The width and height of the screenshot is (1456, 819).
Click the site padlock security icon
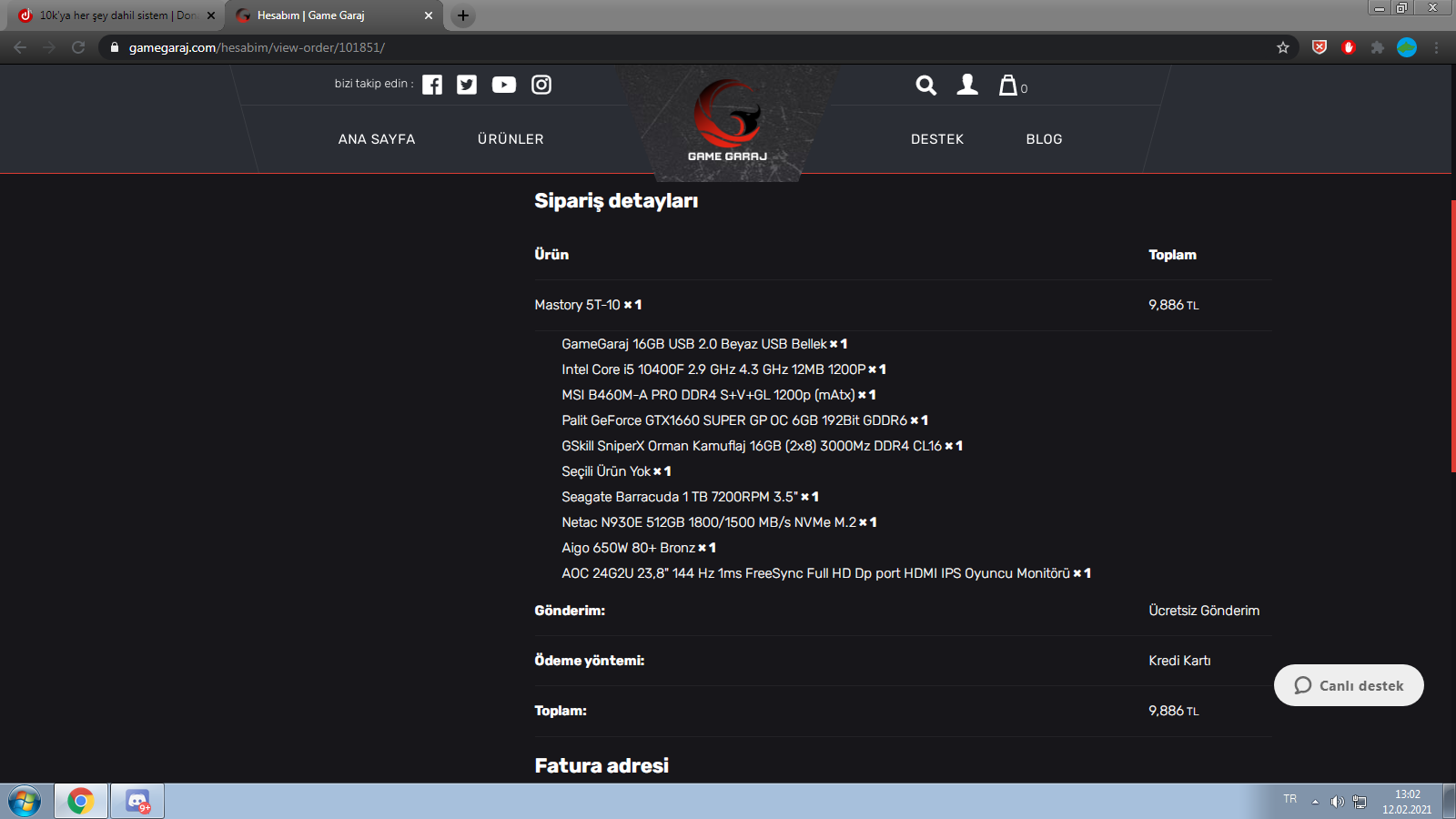[x=115, y=47]
